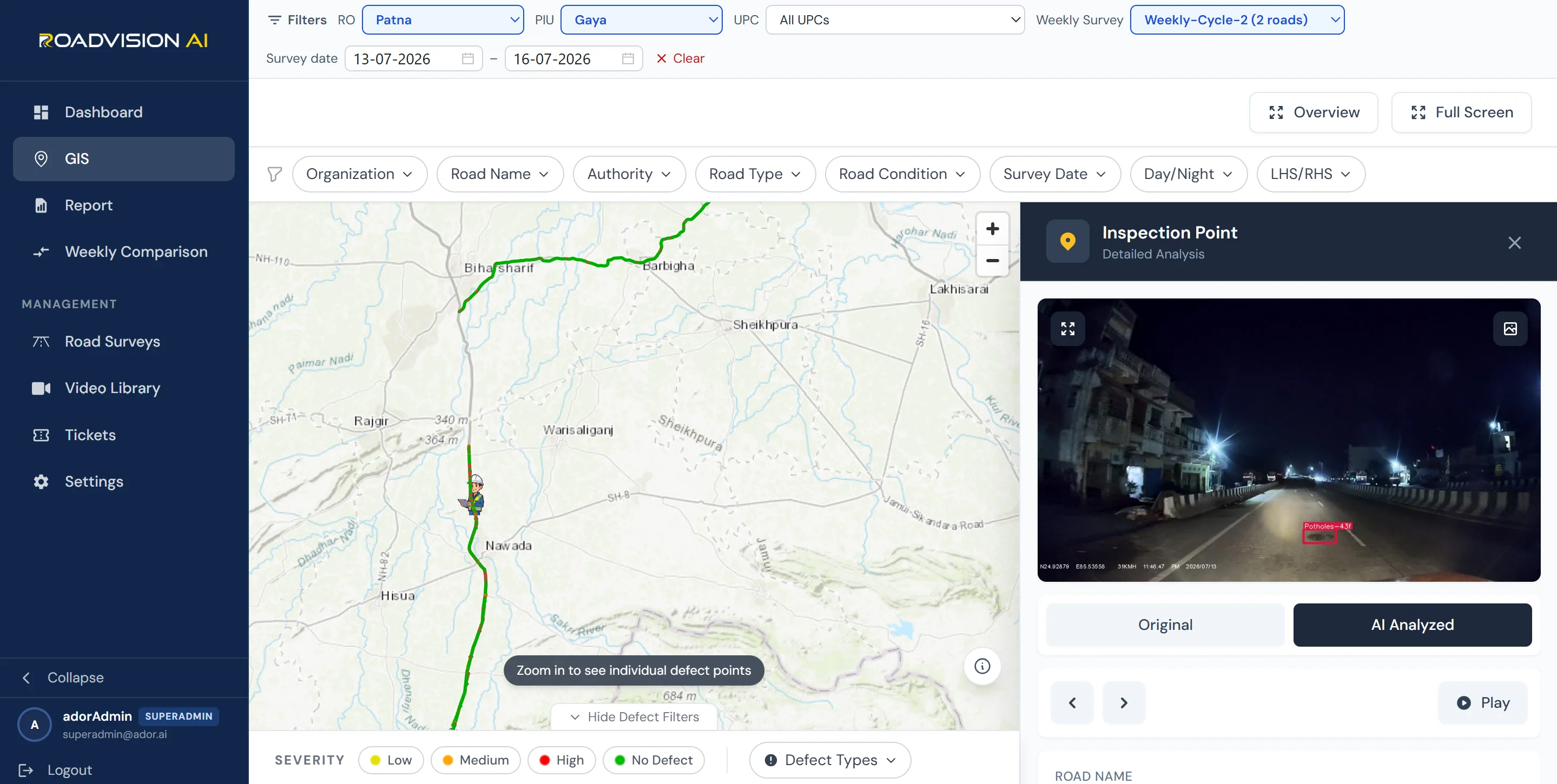The height and width of the screenshot is (784, 1557).
Task: Open Dashboard from the sidebar
Action: click(x=124, y=112)
